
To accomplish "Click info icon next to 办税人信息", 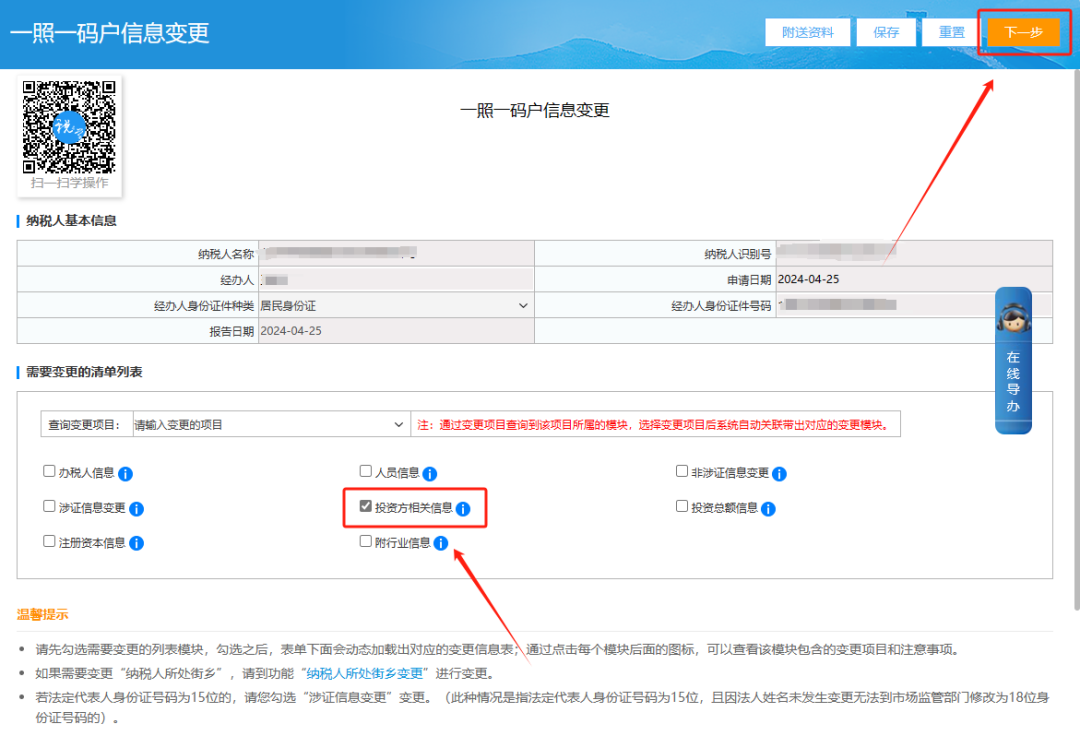I will (126, 474).
